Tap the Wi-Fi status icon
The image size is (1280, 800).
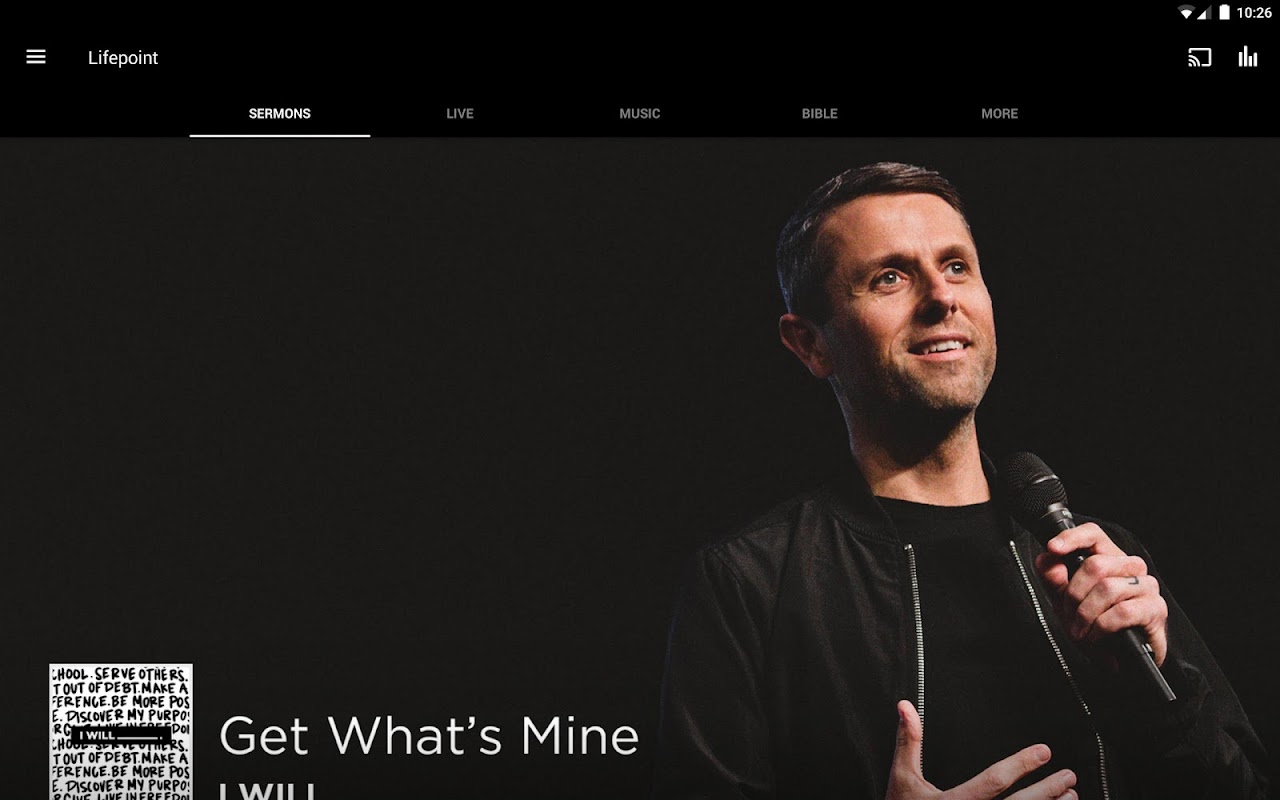click(x=1186, y=13)
